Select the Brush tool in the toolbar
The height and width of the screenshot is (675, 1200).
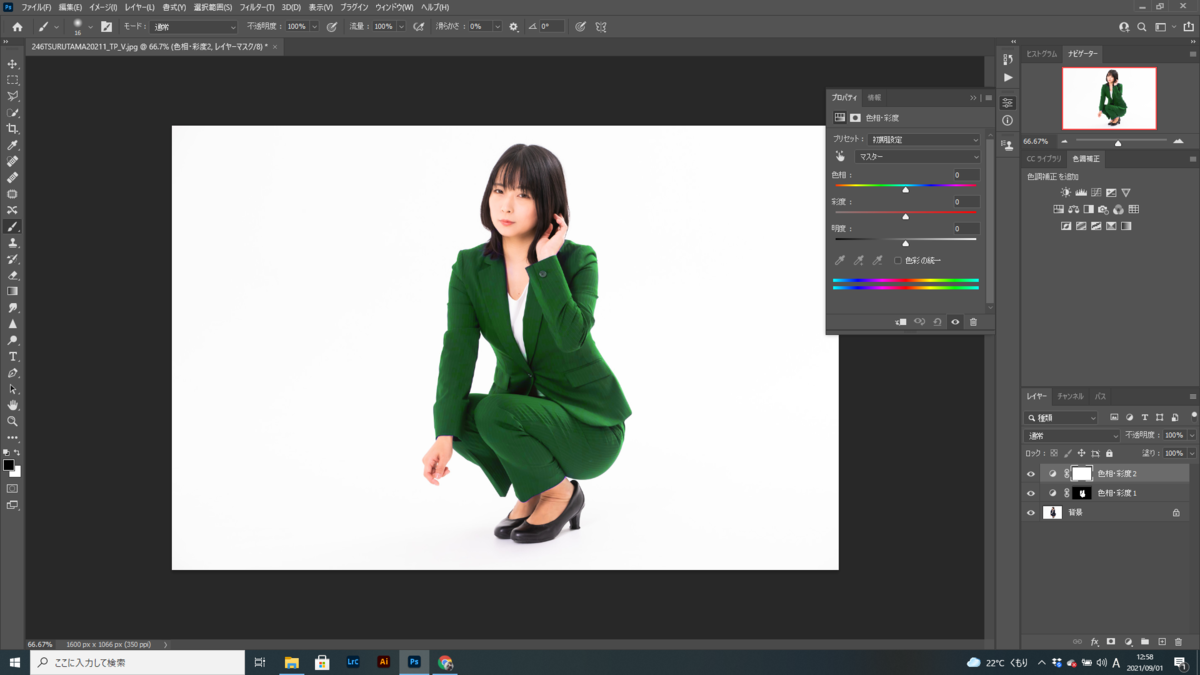[x=13, y=226]
